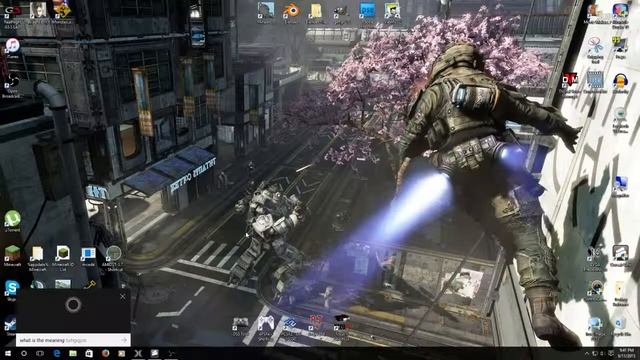640x360 pixels.
Task: Open the Windows Store taskbar icon
Action: tap(89, 353)
